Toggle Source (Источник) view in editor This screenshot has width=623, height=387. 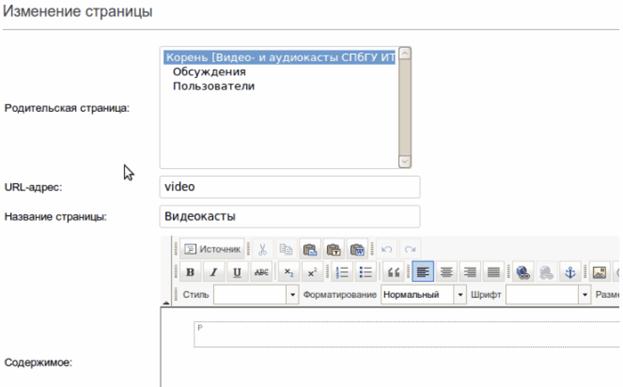212,249
